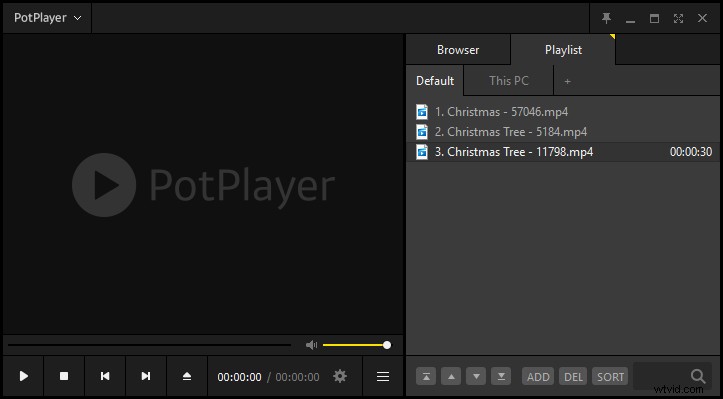This screenshot has height=399, width=723.
Task: Move selected item down one position
Action: click(x=476, y=376)
